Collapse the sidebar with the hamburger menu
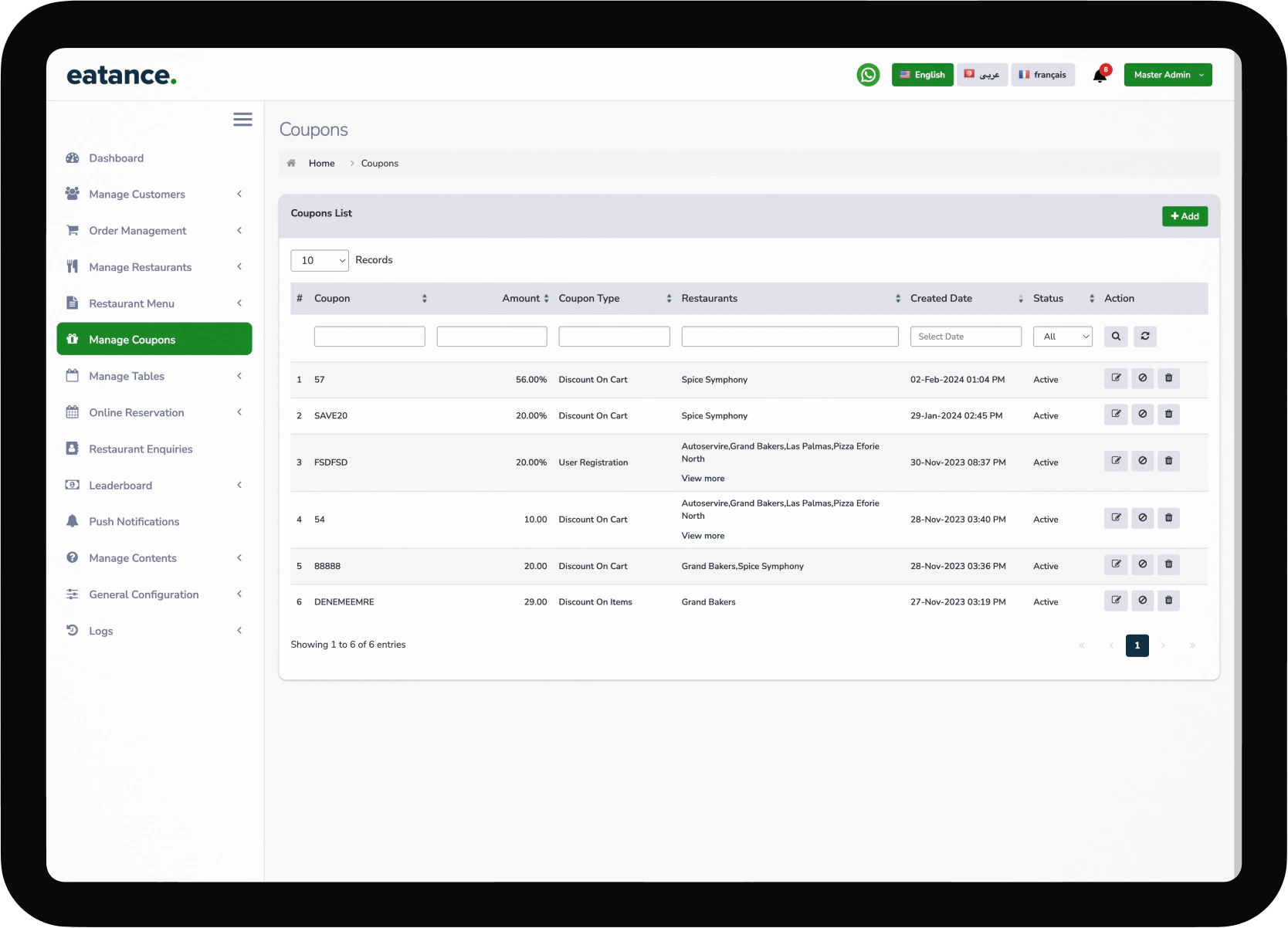Image resolution: width=1288 pixels, height=928 pixels. pyautogui.click(x=242, y=119)
